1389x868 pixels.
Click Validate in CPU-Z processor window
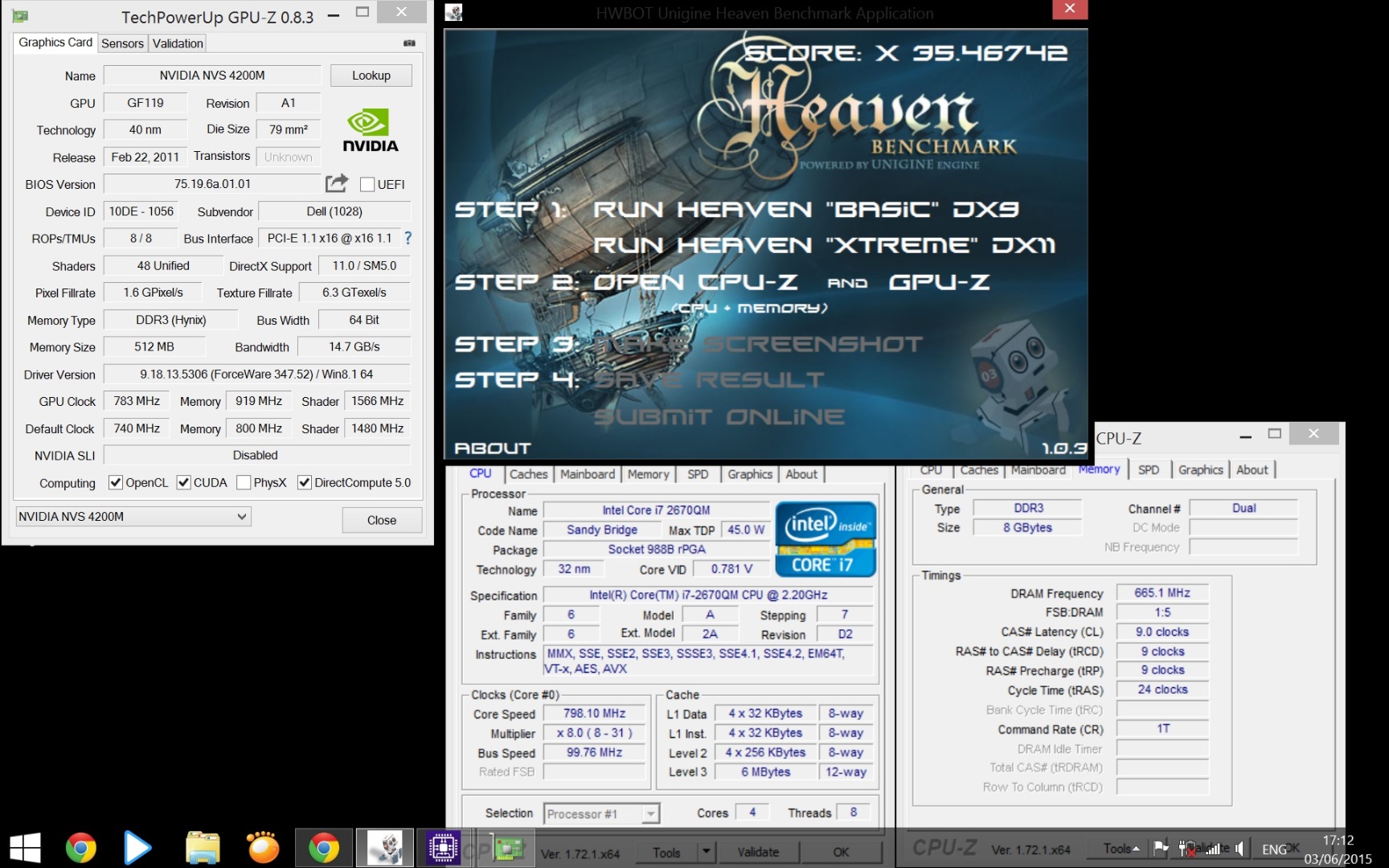758,852
